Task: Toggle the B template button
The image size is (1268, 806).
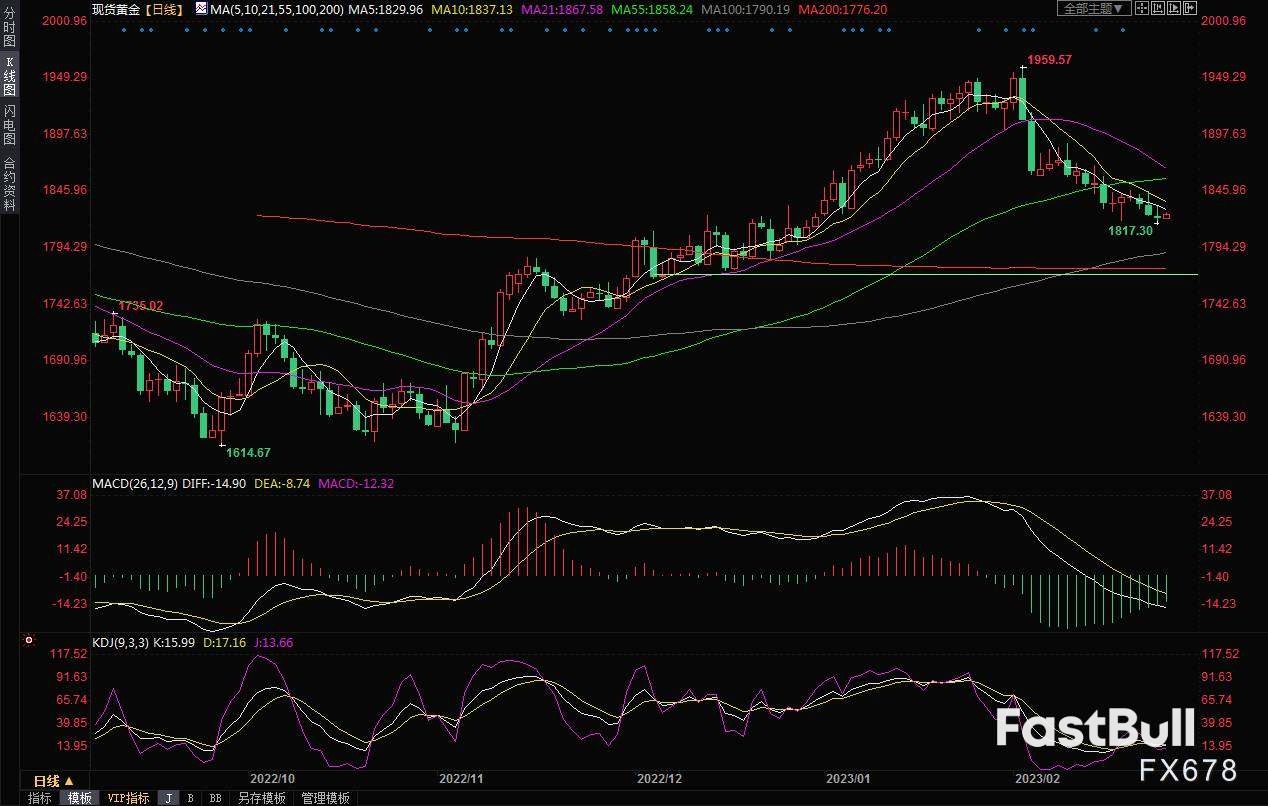Action: pos(190,798)
